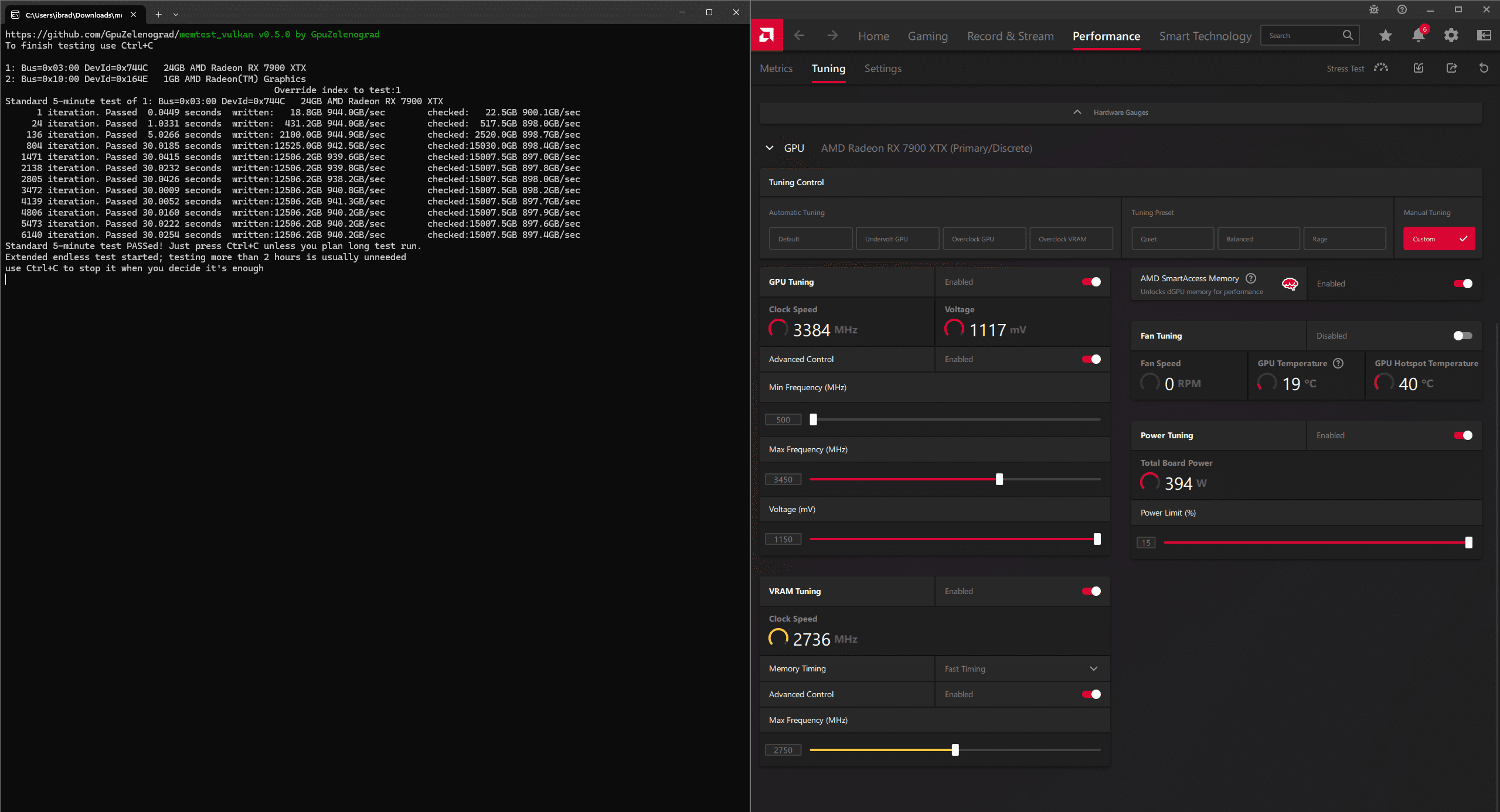1500x812 pixels.
Task: Switch to Settings sub-tab
Action: coord(883,69)
